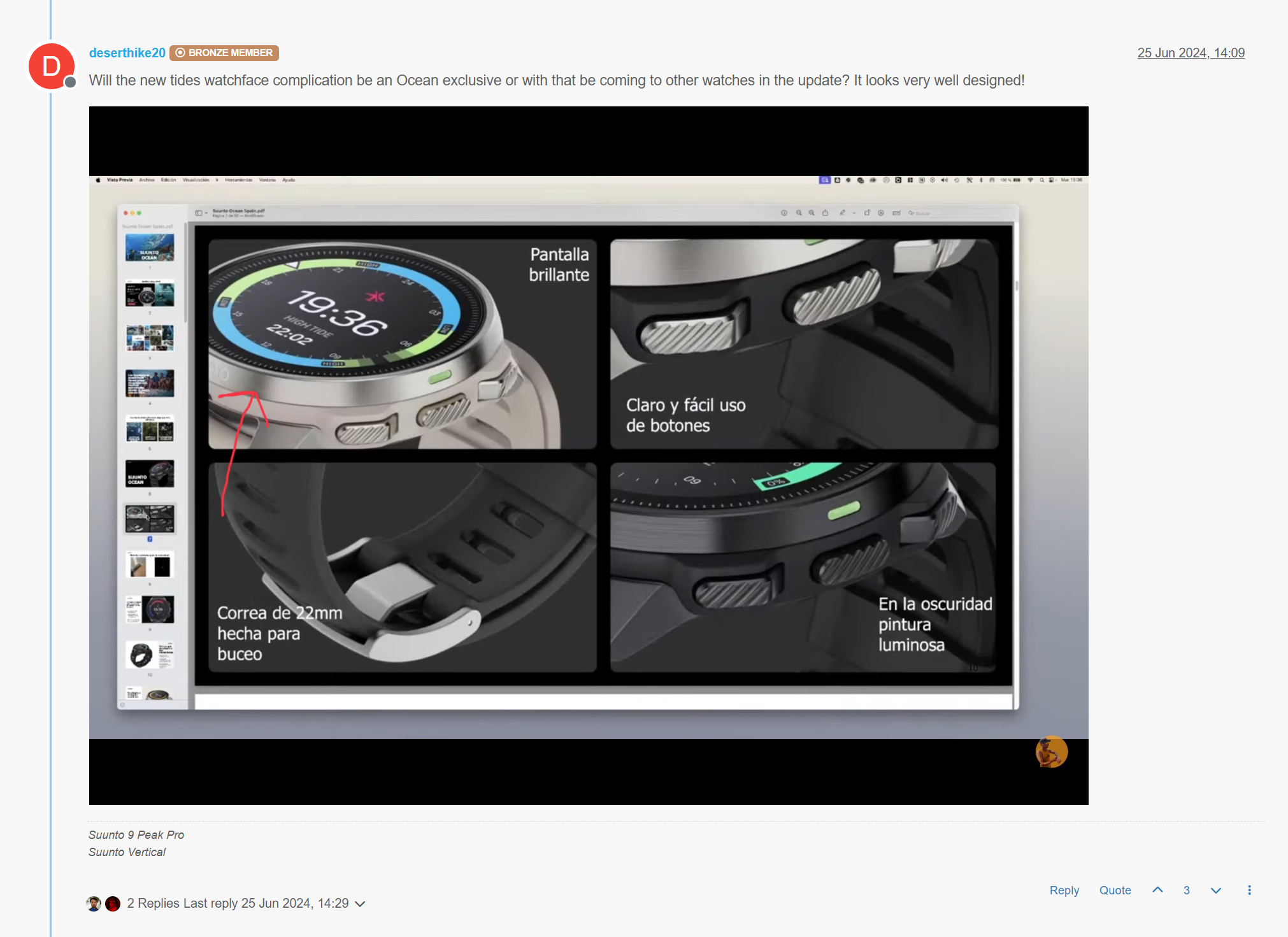Click the downvote chevron arrow
The image size is (1288, 937).
(1215, 890)
